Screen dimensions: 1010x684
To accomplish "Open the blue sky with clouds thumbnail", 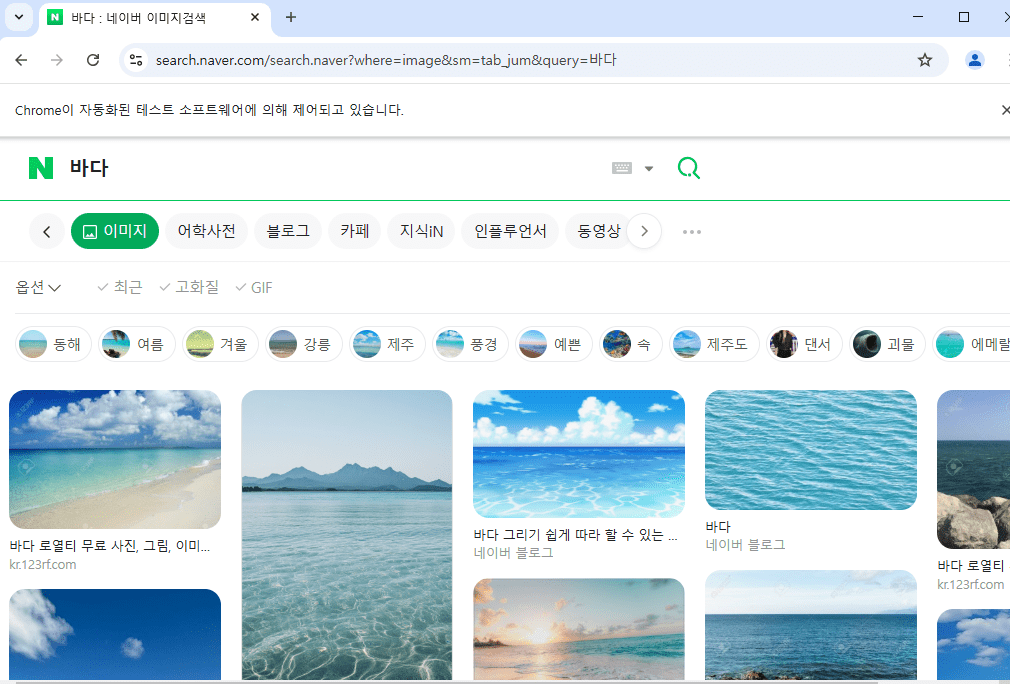I will coord(115,634).
